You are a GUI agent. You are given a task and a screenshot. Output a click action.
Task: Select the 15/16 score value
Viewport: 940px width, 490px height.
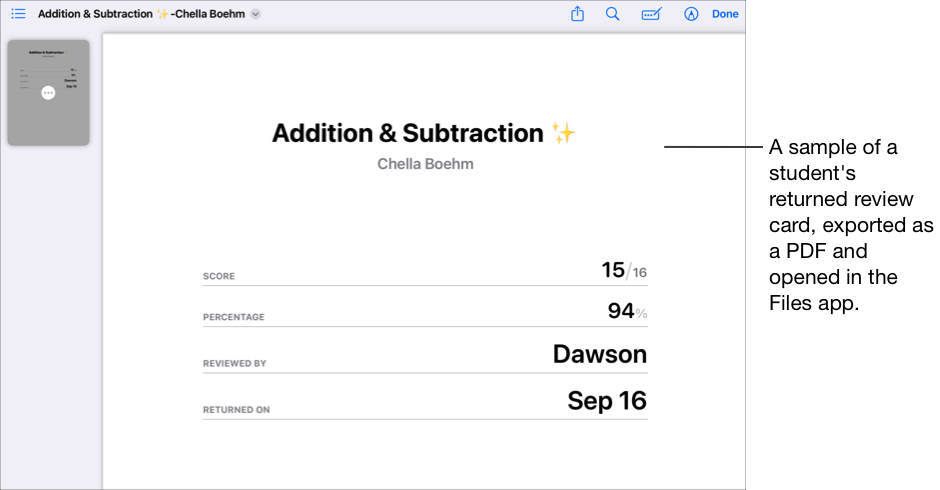[x=623, y=270]
